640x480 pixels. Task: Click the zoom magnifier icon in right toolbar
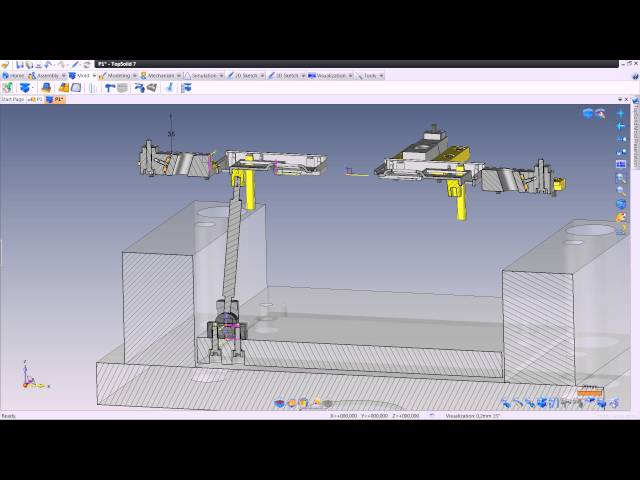[x=621, y=177]
